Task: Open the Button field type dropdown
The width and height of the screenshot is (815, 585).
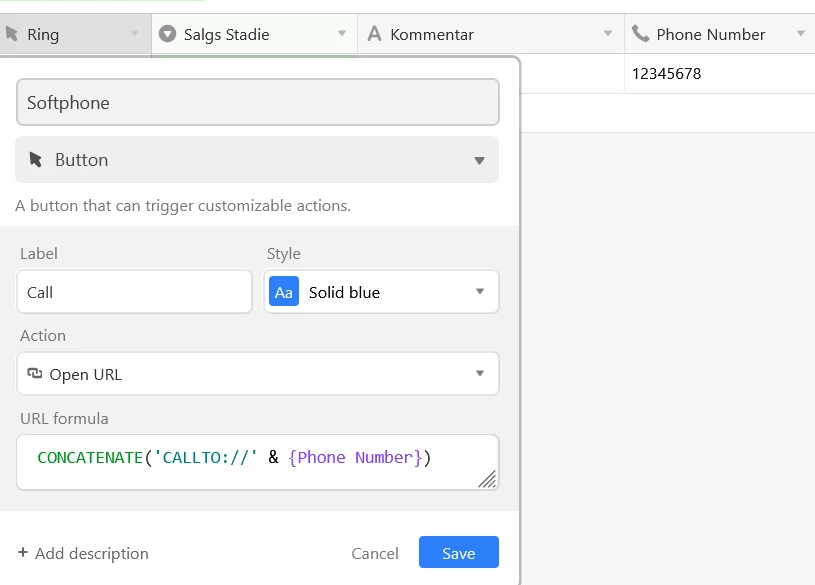Action: pyautogui.click(x=479, y=160)
